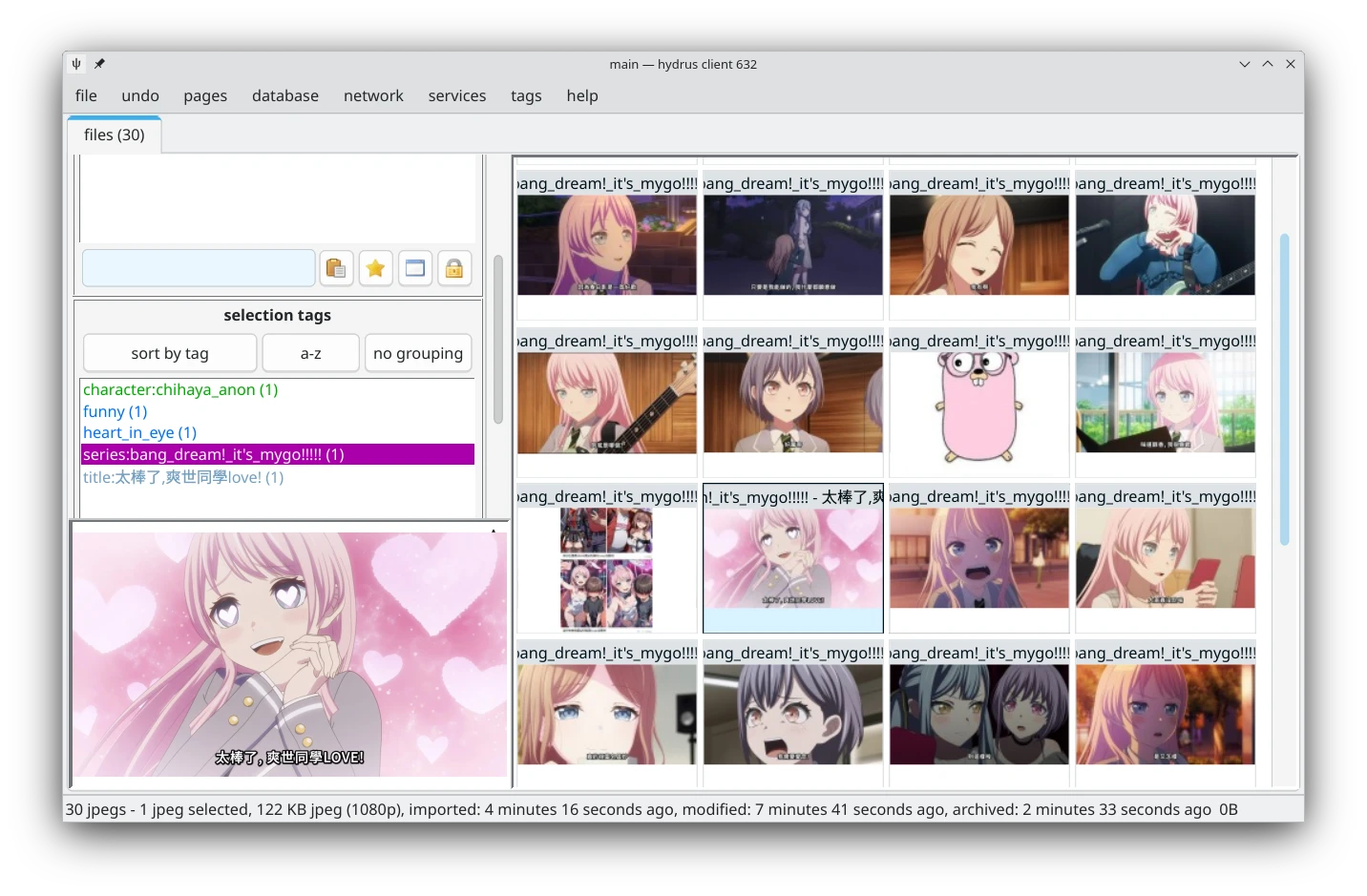Open the hydrus psi icon in the titlebar

75,64
